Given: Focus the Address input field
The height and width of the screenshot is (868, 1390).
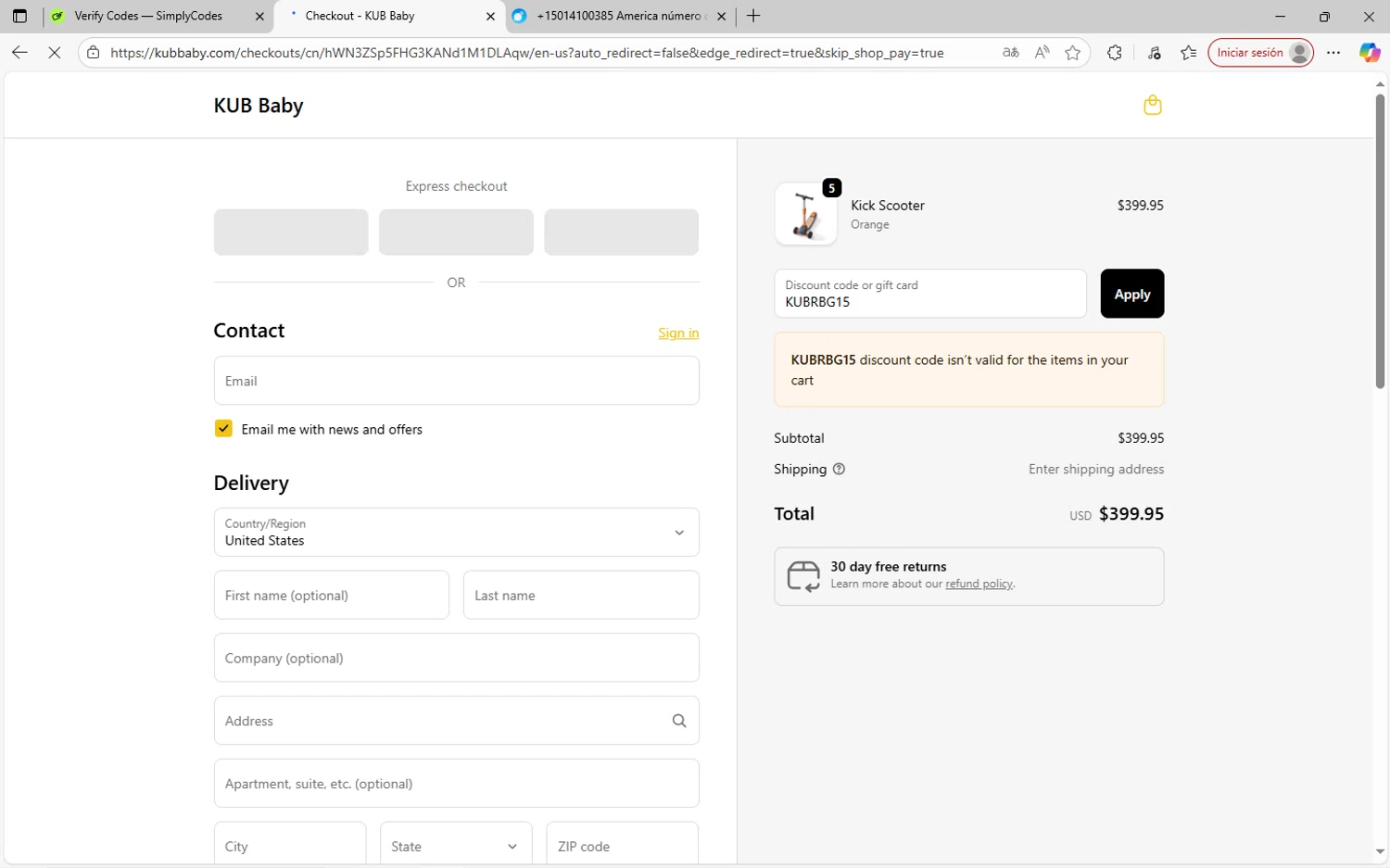Looking at the screenshot, I should [x=457, y=721].
